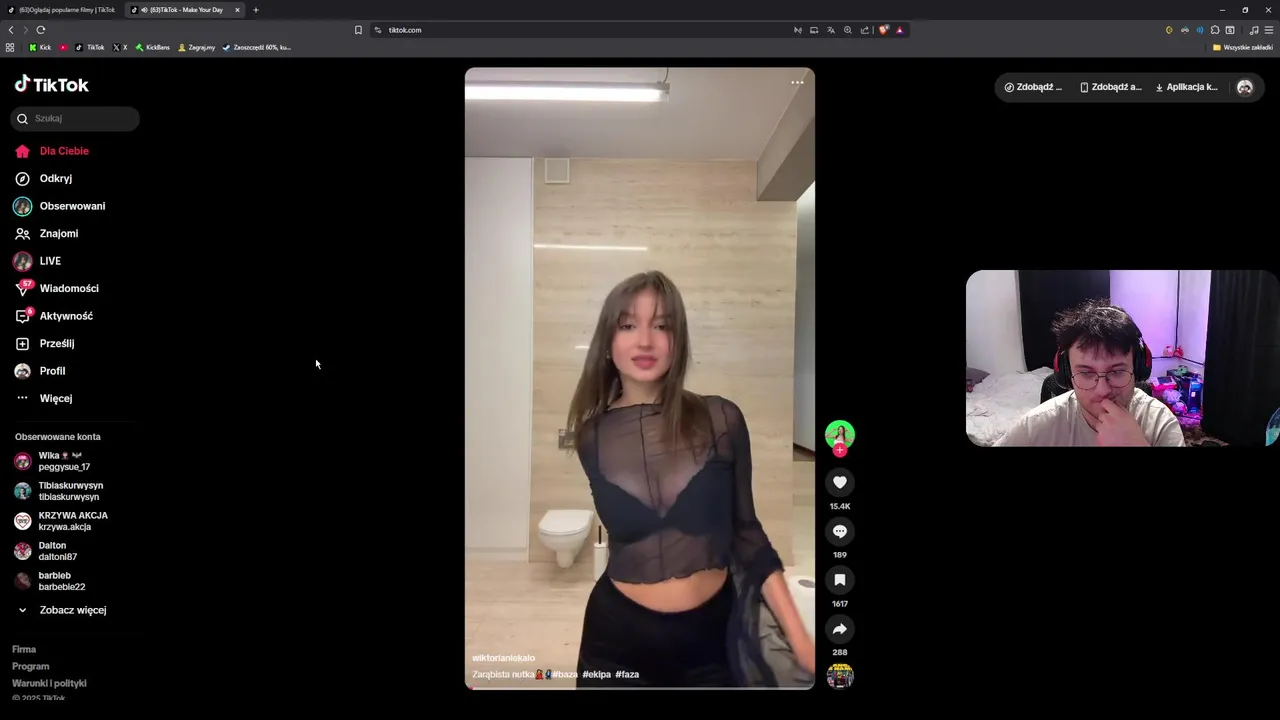Viewport: 1280px width, 720px height.
Task: Open the X bookmark
Action: tap(120, 47)
